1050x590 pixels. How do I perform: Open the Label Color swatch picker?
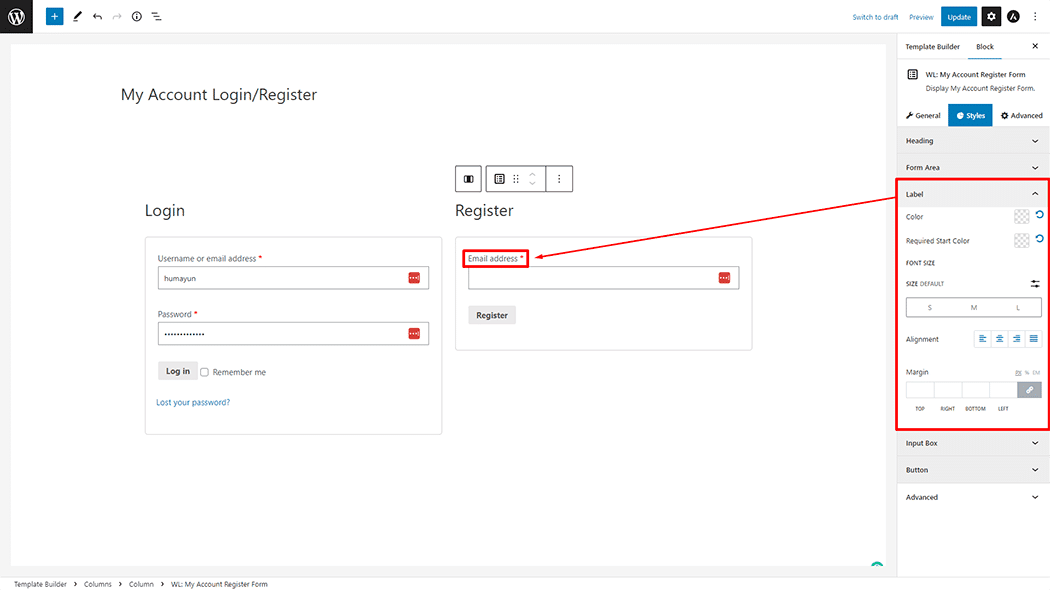tap(1020, 216)
